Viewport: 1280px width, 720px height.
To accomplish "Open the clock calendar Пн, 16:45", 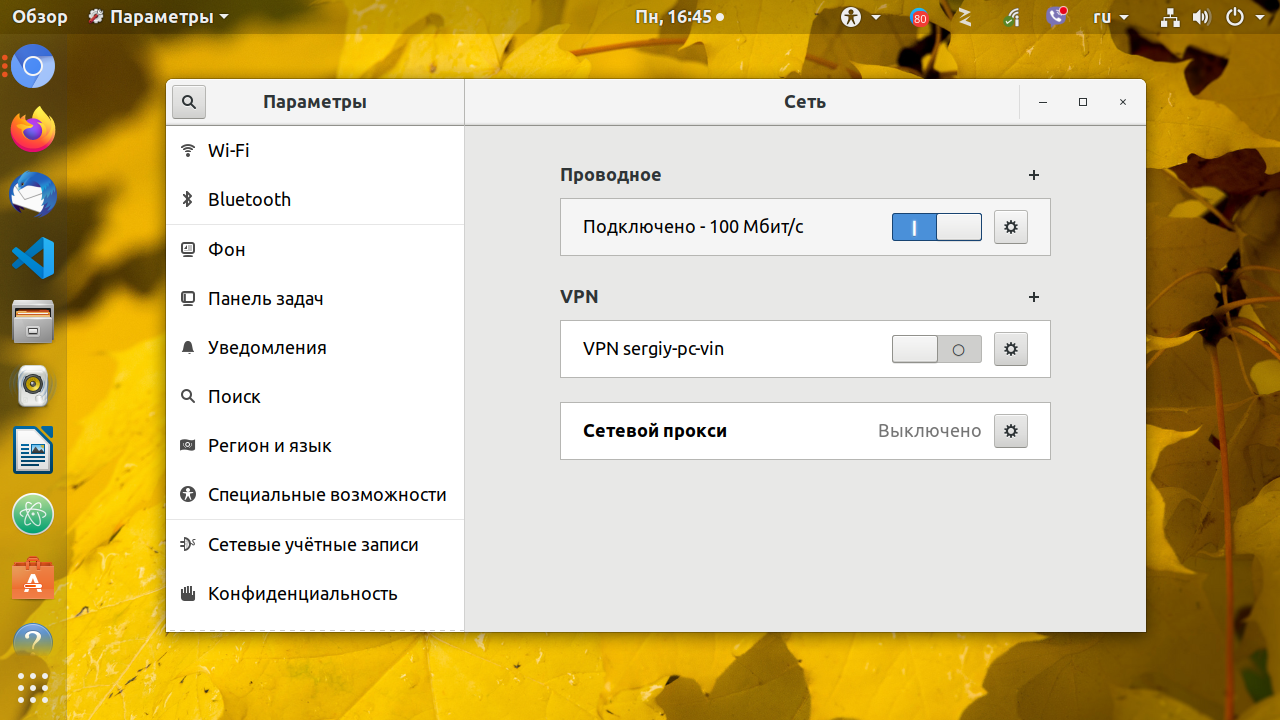I will [680, 17].
